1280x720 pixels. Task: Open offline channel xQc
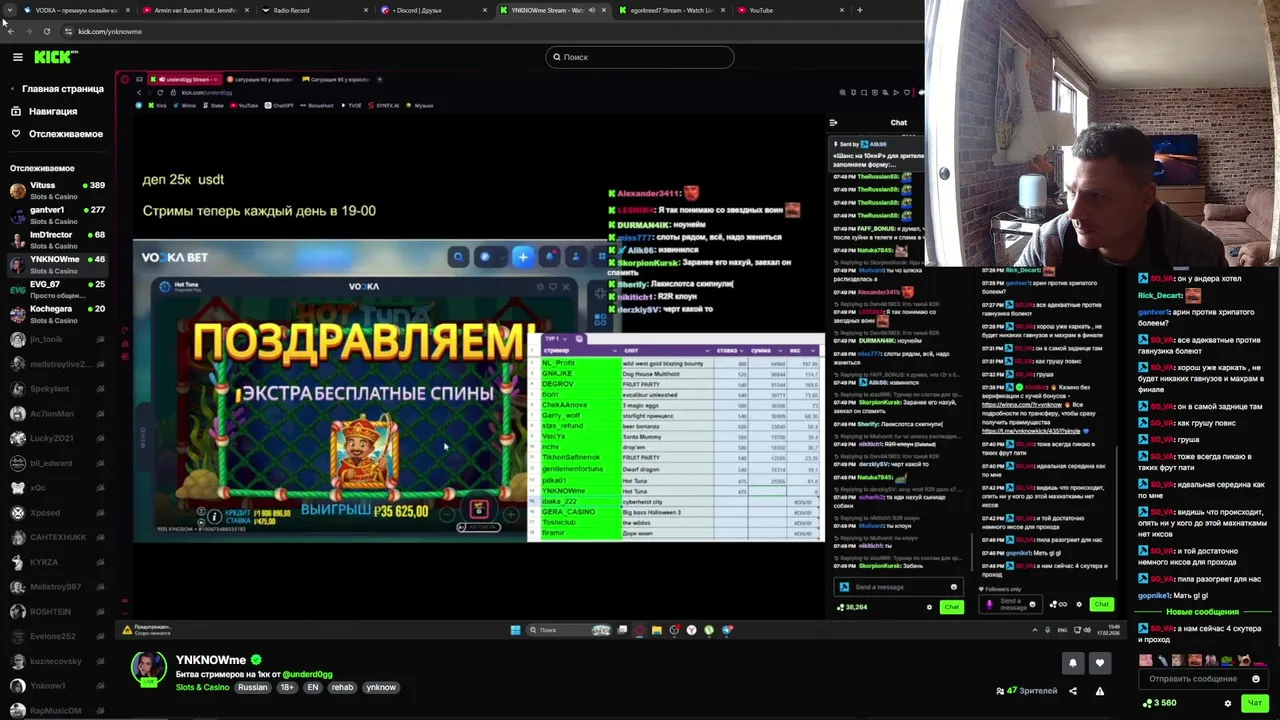coord(56,487)
